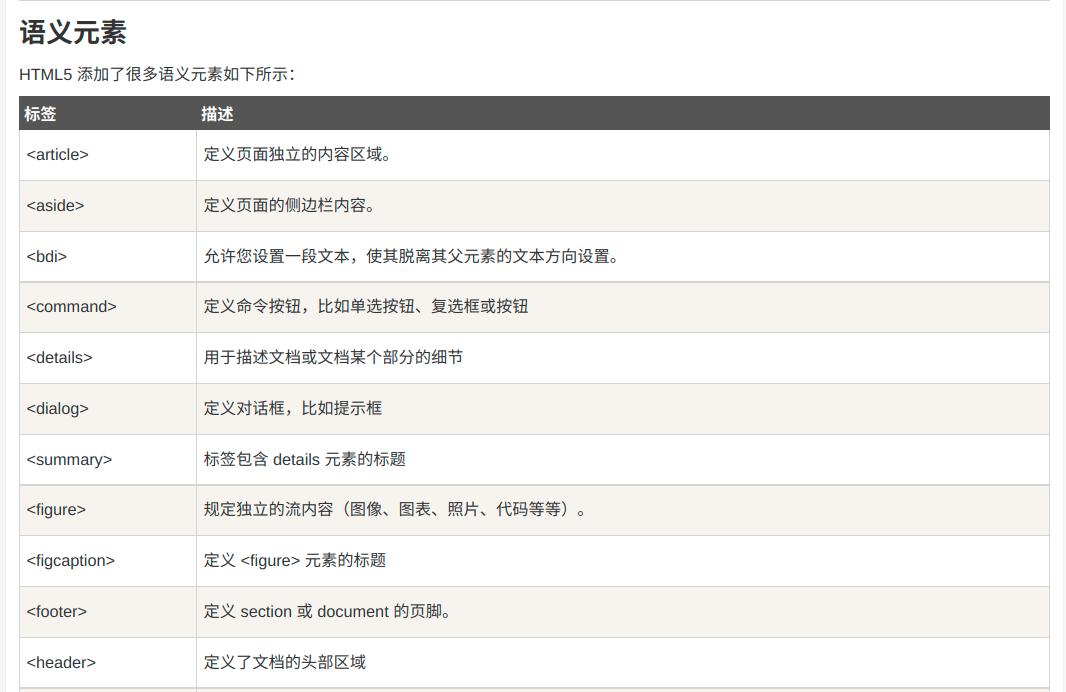Click the description starting '规定独立的流内容'

(x=394, y=509)
